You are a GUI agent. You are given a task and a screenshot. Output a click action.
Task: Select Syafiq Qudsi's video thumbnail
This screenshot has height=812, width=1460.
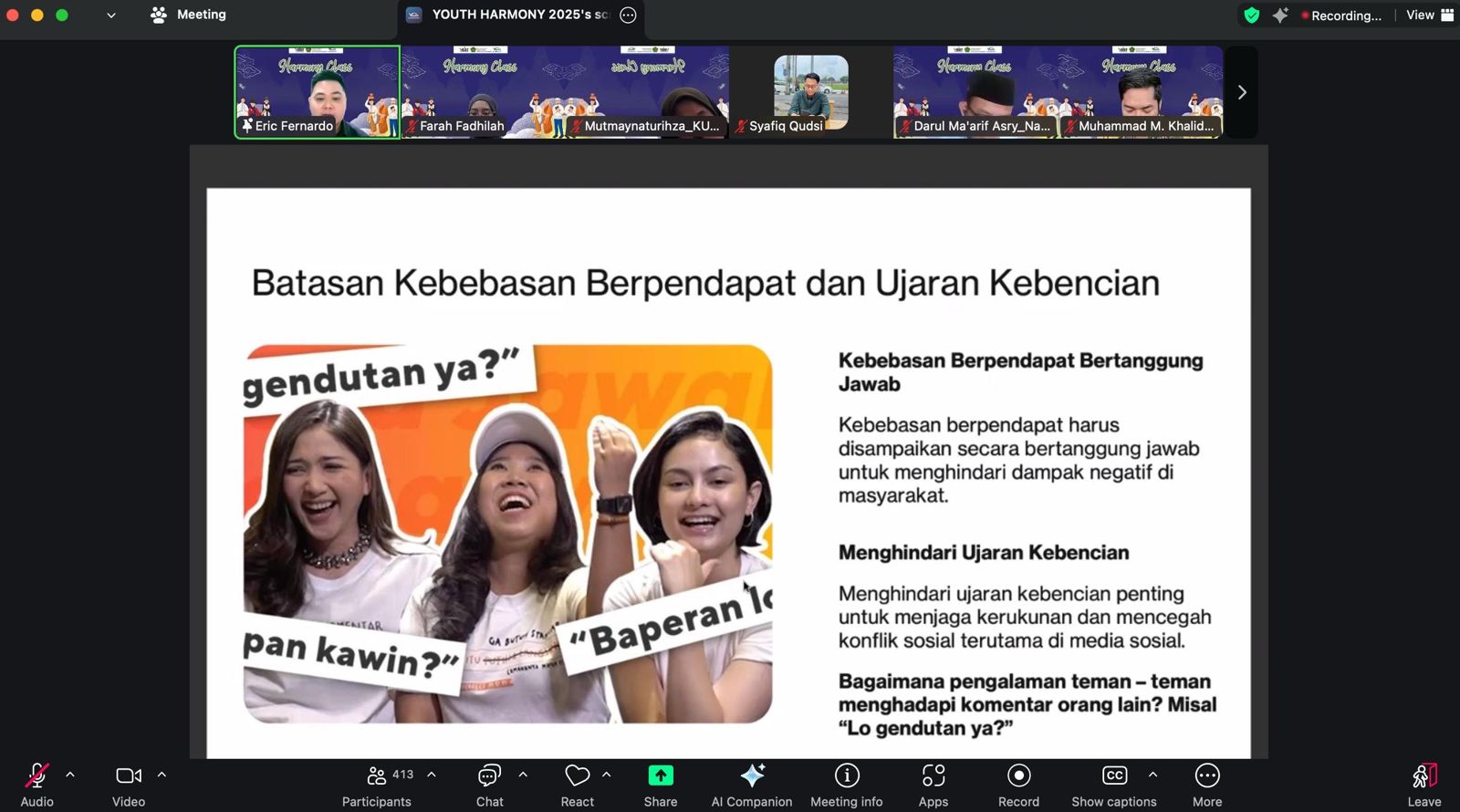(x=811, y=92)
